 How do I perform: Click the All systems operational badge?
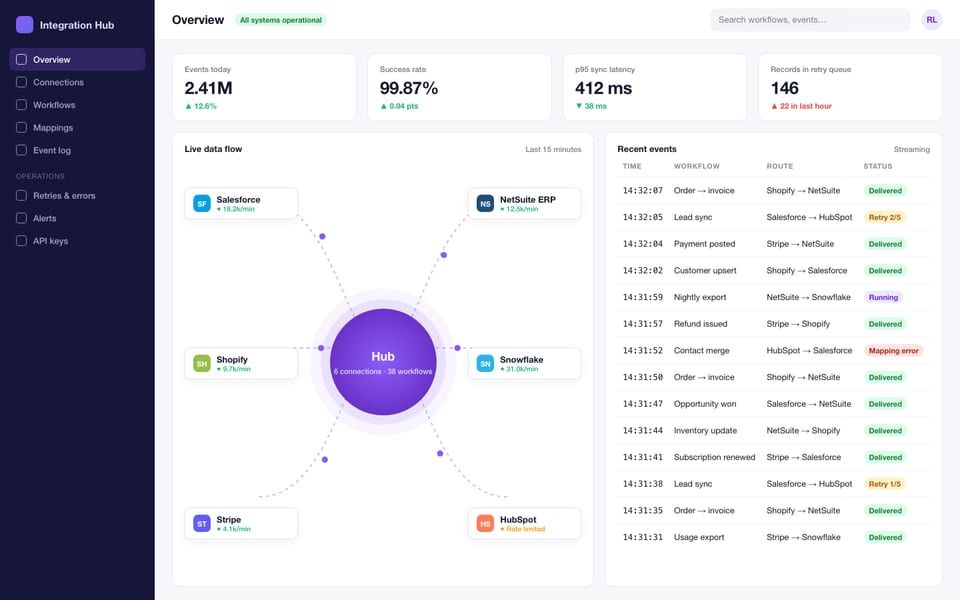pos(280,20)
